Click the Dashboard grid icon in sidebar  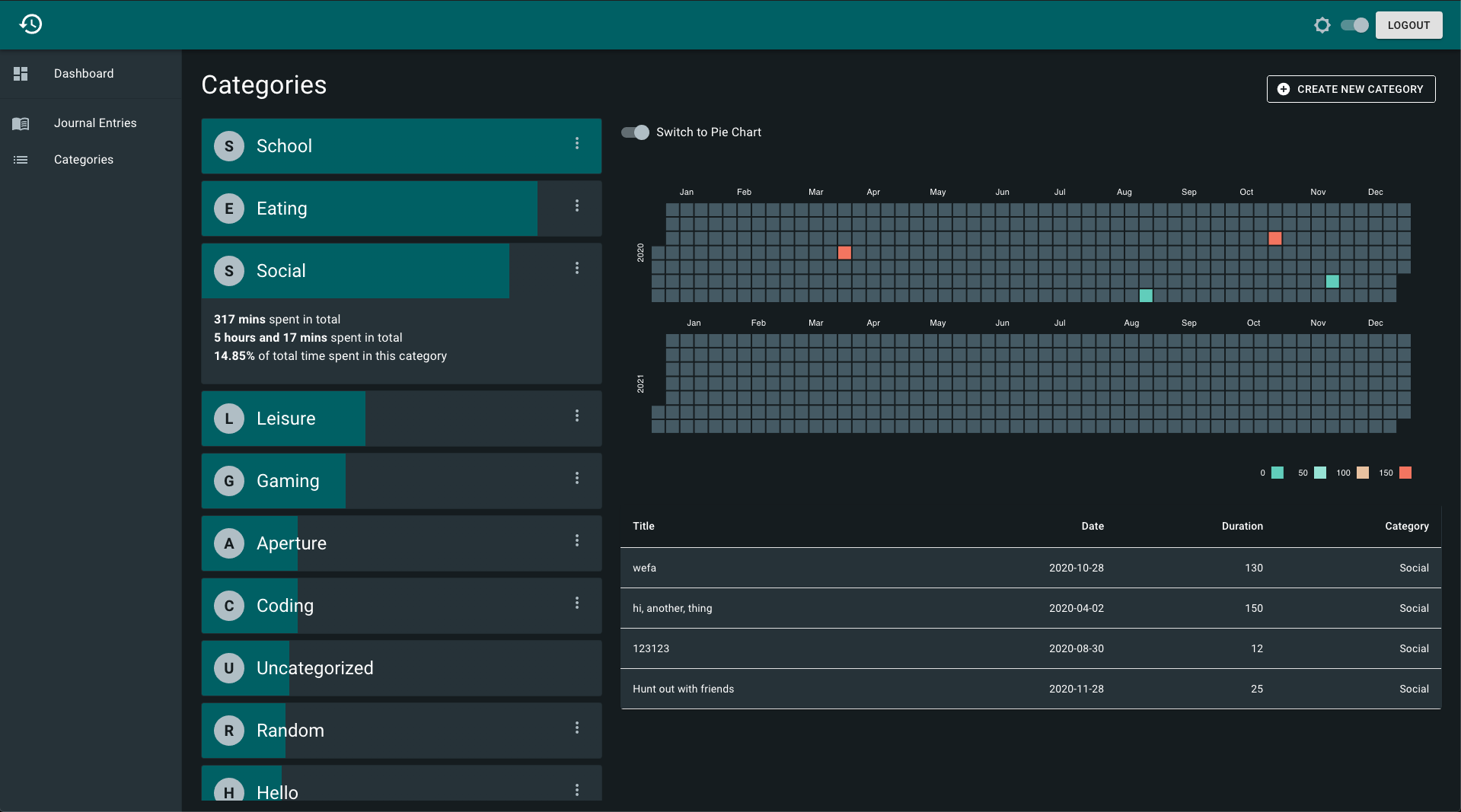(x=21, y=74)
